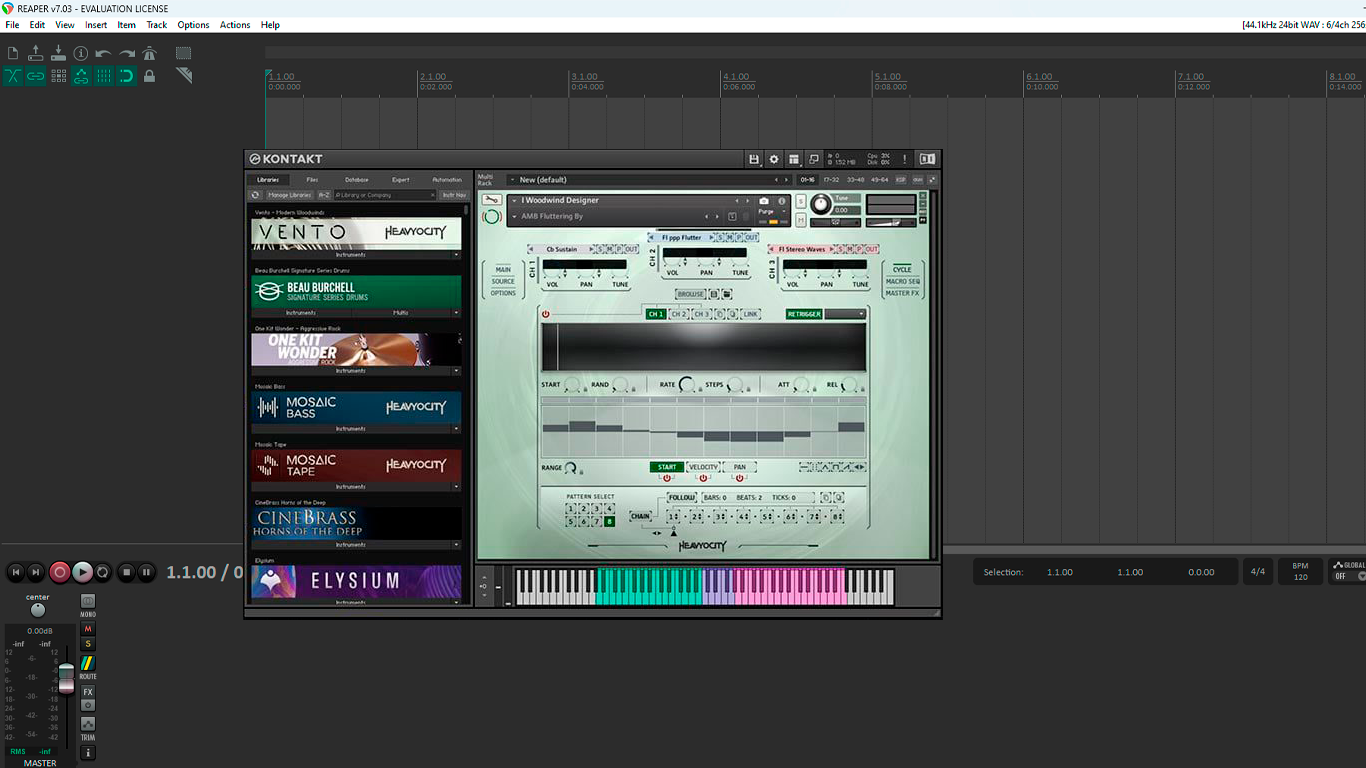Open the Insert menu
This screenshot has width=1366, height=768.
[96, 25]
